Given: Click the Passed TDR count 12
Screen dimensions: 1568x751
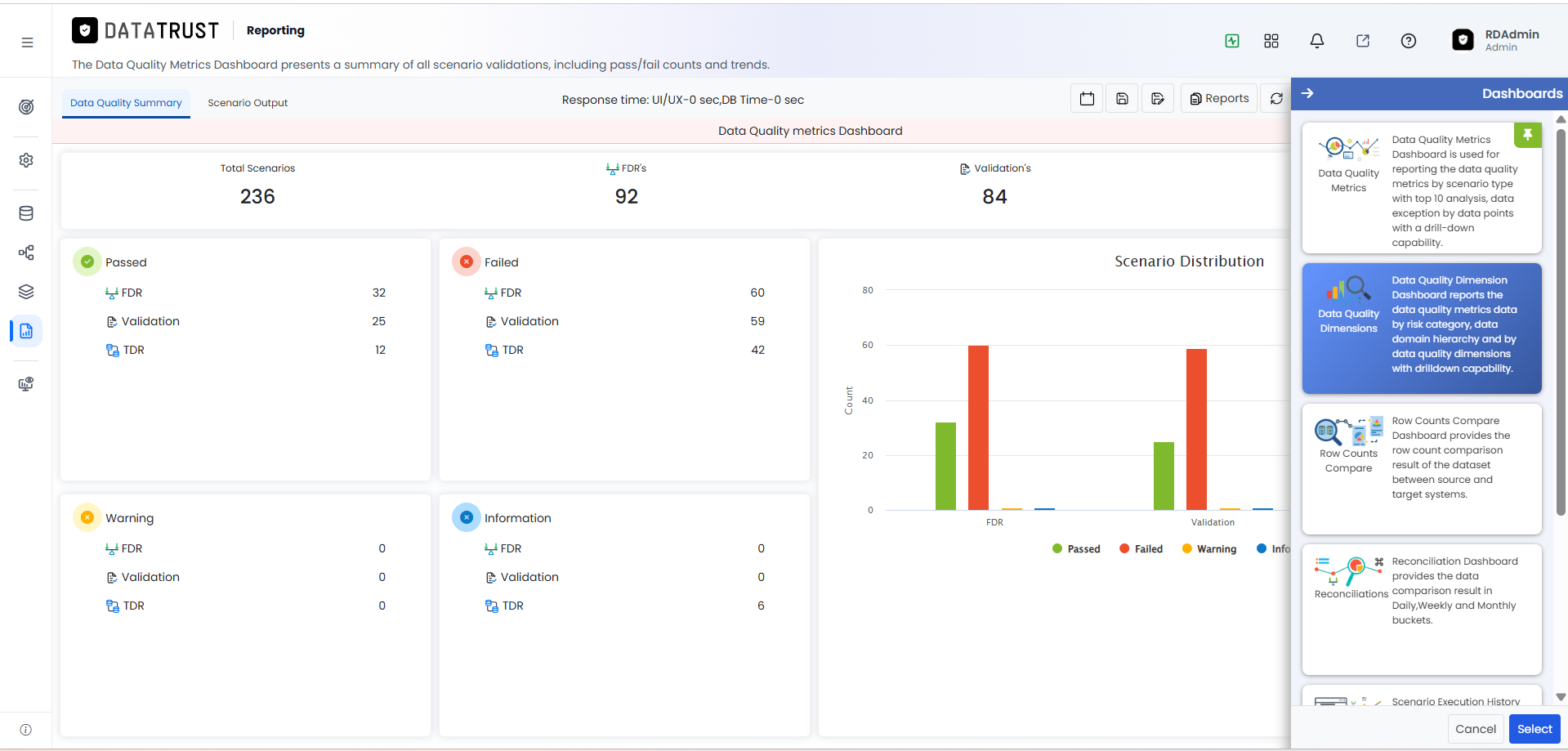Looking at the screenshot, I should click(380, 350).
